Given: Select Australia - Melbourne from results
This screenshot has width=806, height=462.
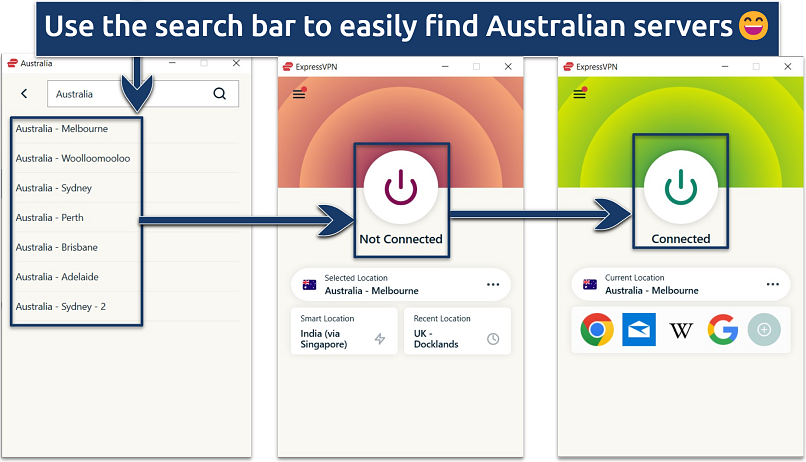Looking at the screenshot, I should [62, 128].
